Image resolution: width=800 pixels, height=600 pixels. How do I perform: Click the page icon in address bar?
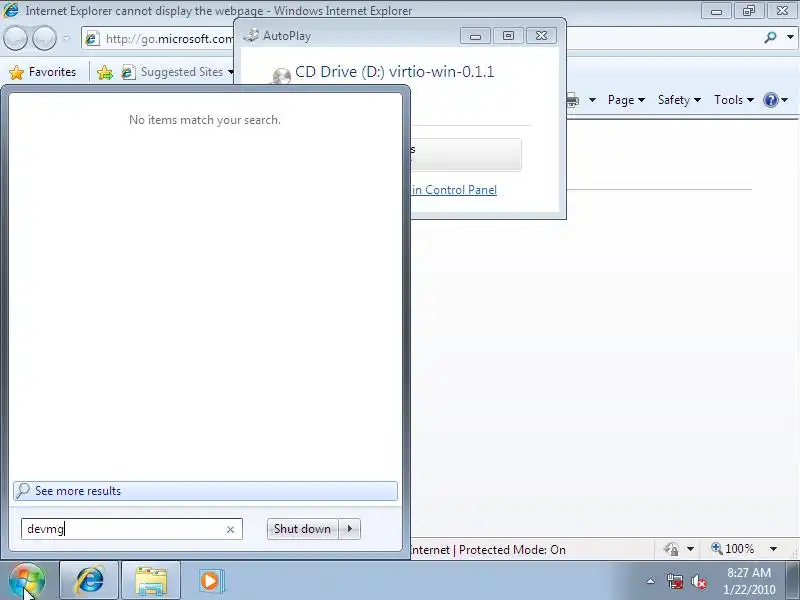pyautogui.click(x=92, y=38)
